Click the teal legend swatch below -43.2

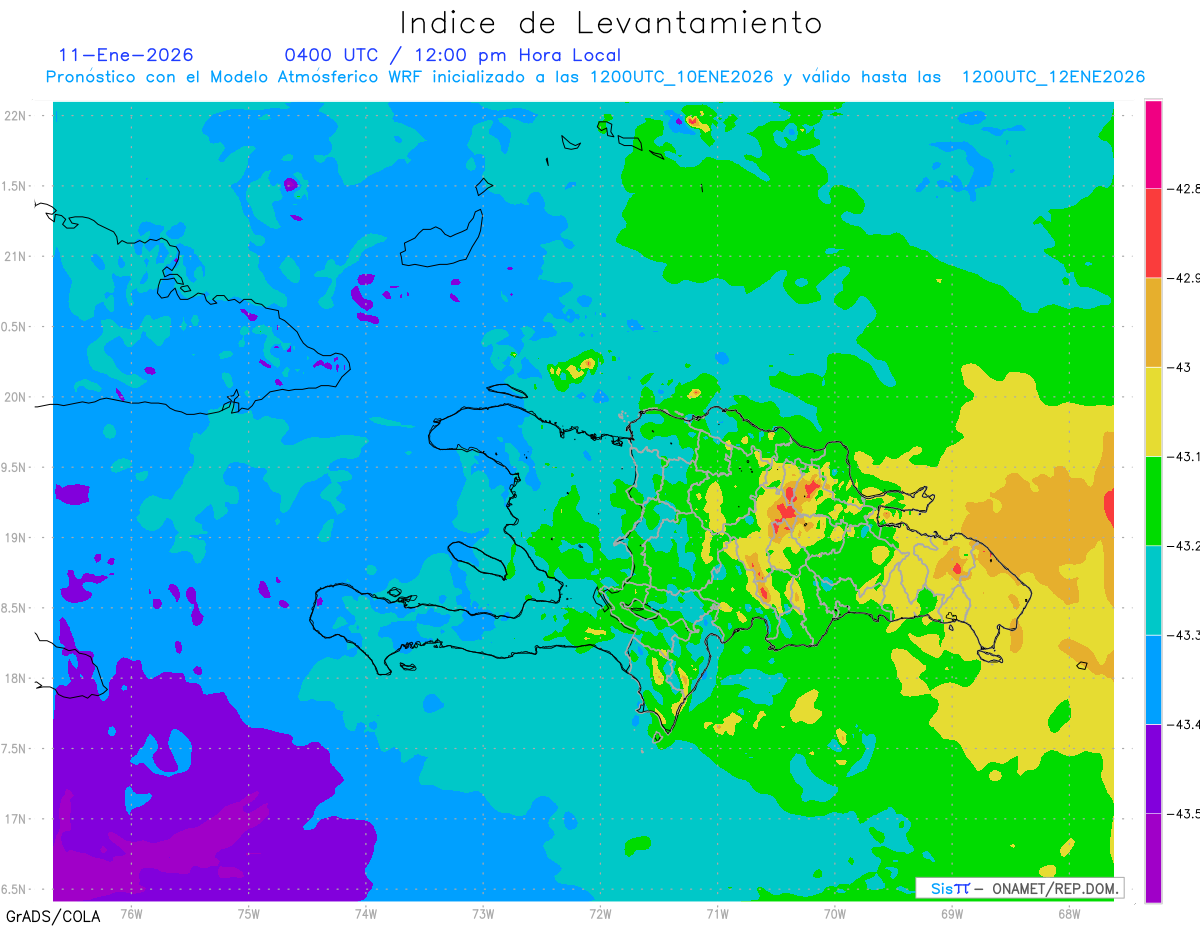pos(1153,590)
